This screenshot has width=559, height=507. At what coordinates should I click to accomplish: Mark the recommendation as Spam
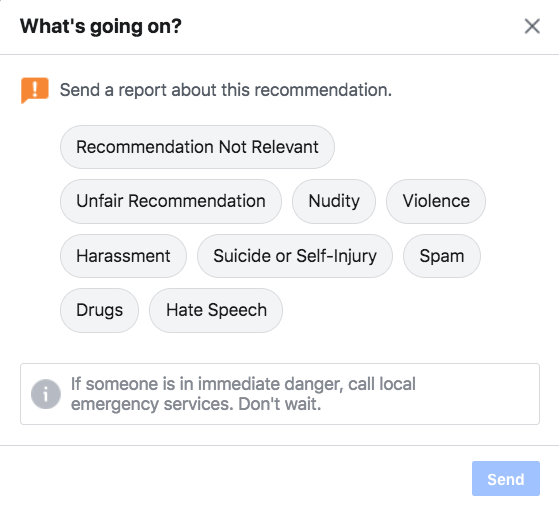[x=442, y=256]
